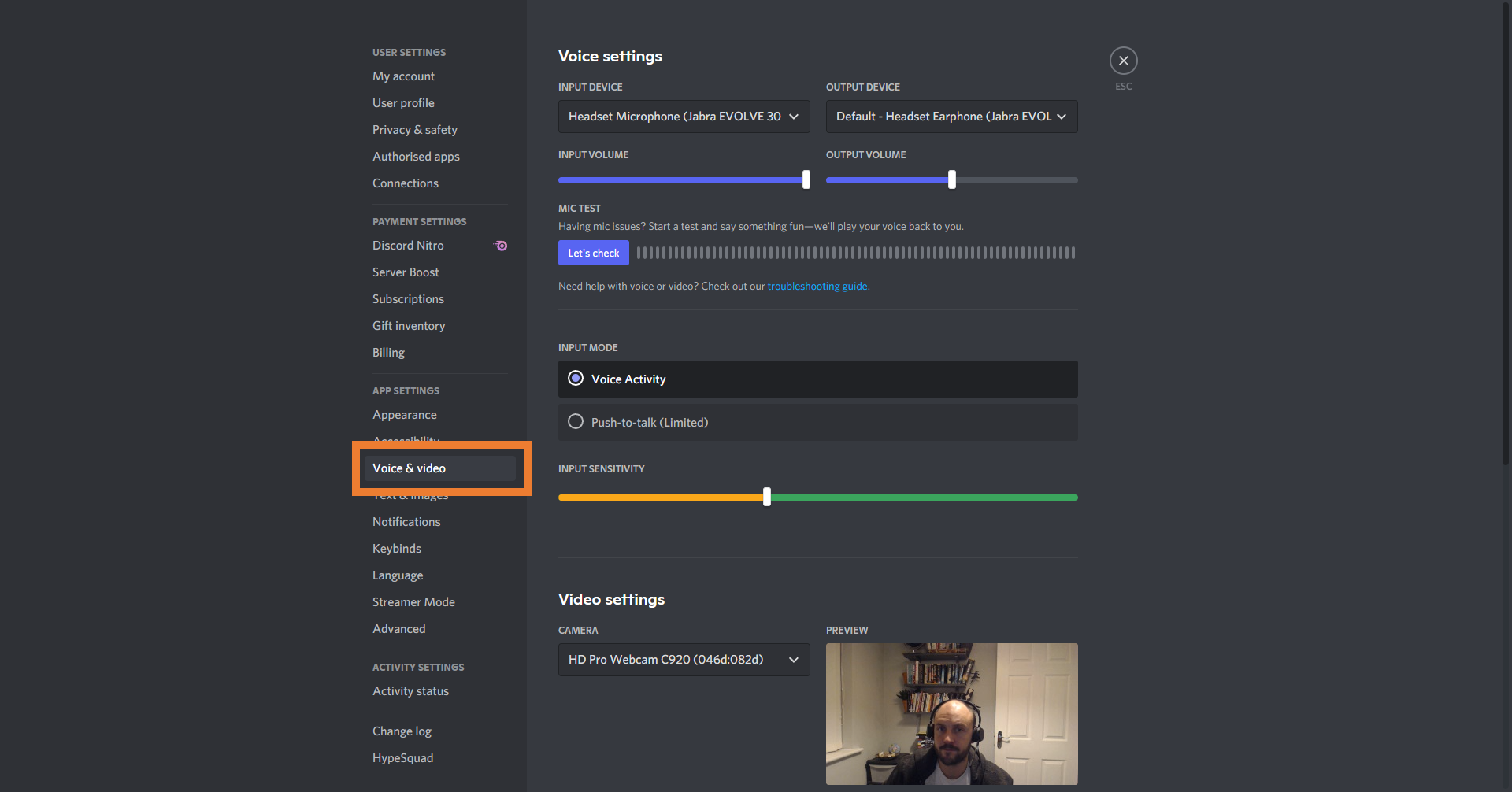Close settings with the X icon

point(1123,61)
